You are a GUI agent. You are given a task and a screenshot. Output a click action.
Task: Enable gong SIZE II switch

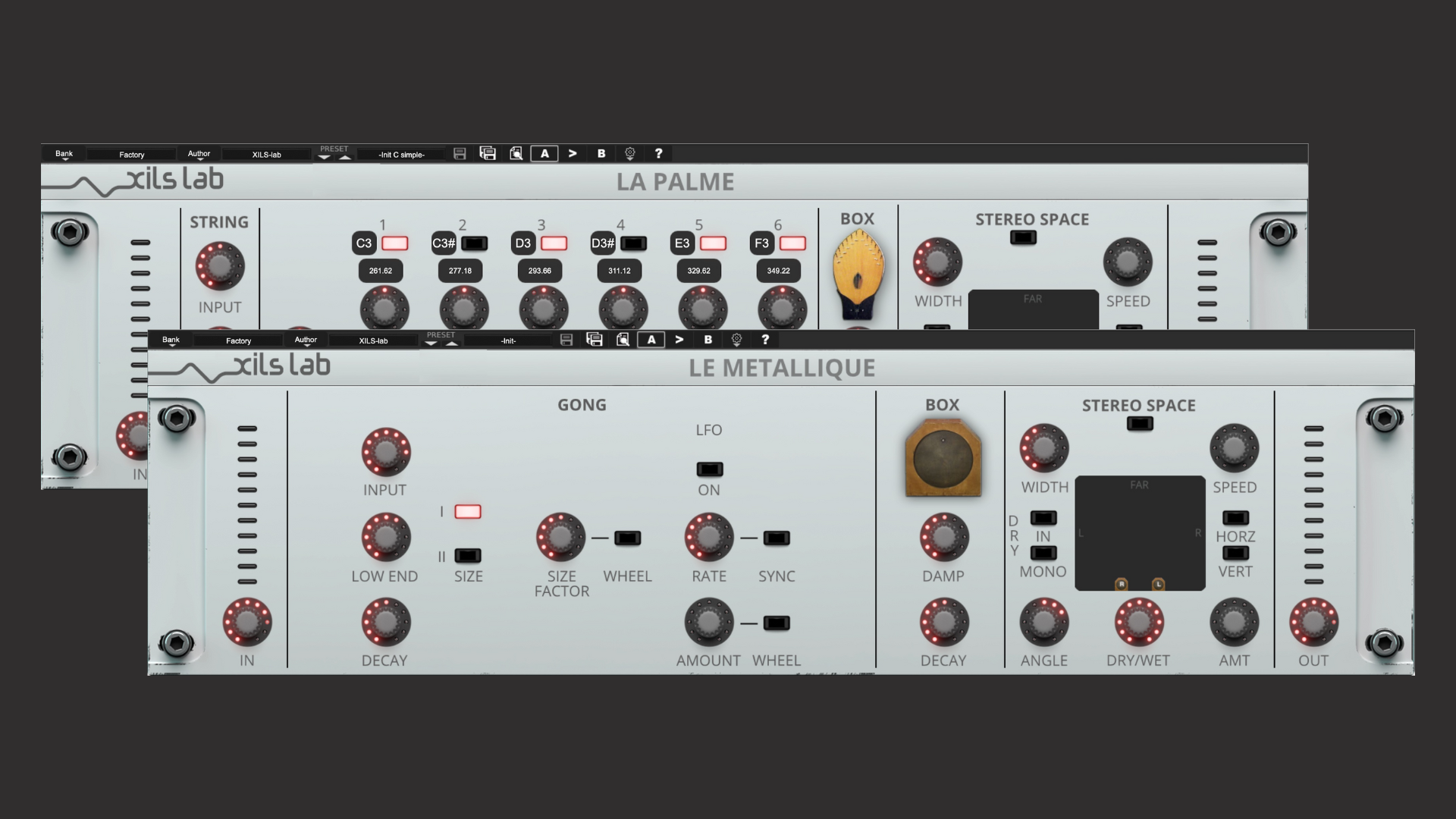[468, 556]
